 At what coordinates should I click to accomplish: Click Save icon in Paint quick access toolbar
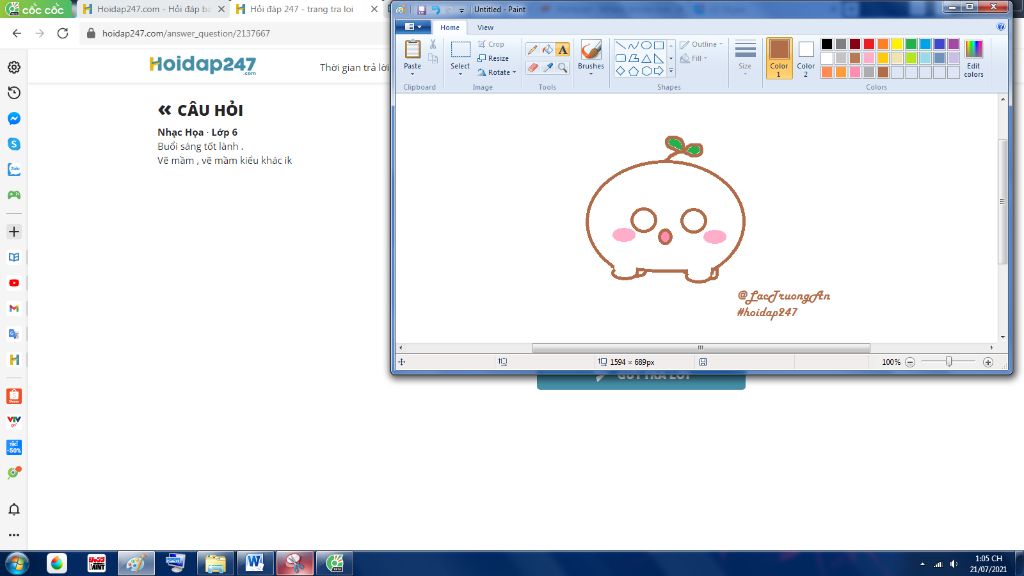click(x=421, y=9)
